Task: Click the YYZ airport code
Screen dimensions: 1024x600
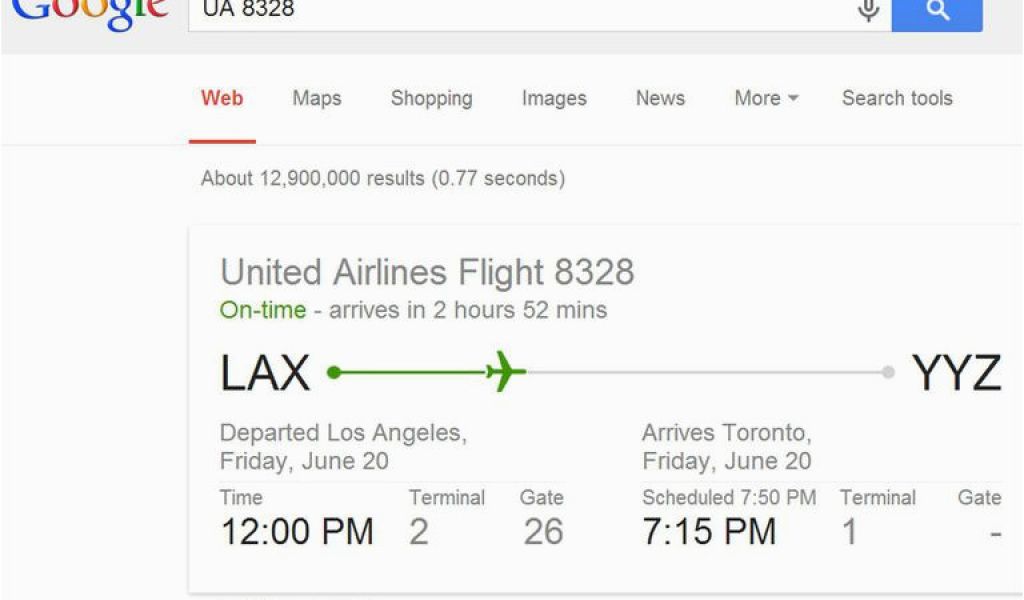Action: [x=956, y=373]
